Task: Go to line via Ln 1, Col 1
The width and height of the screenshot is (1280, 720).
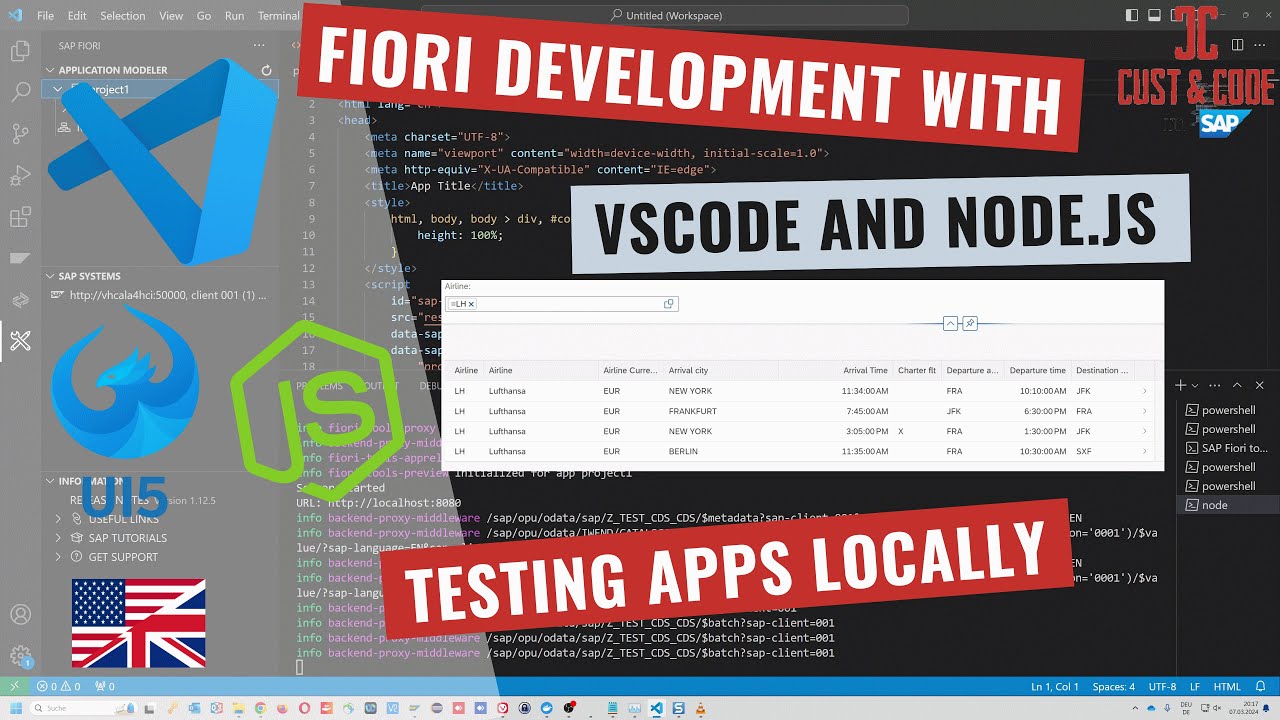Action: (1054, 687)
